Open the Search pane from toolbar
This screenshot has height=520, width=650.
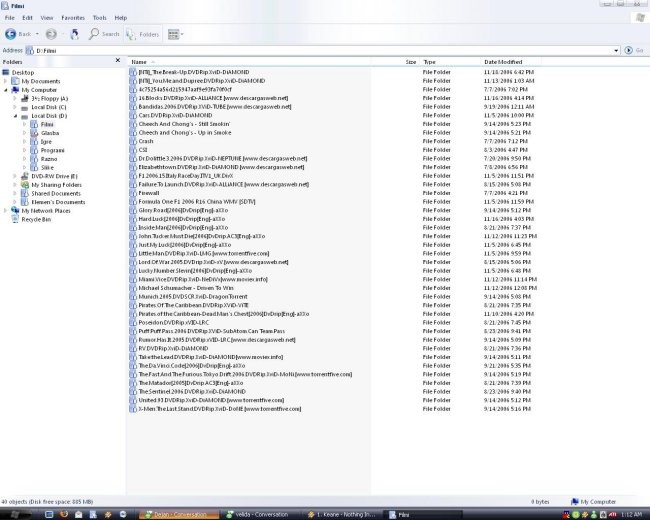point(104,34)
